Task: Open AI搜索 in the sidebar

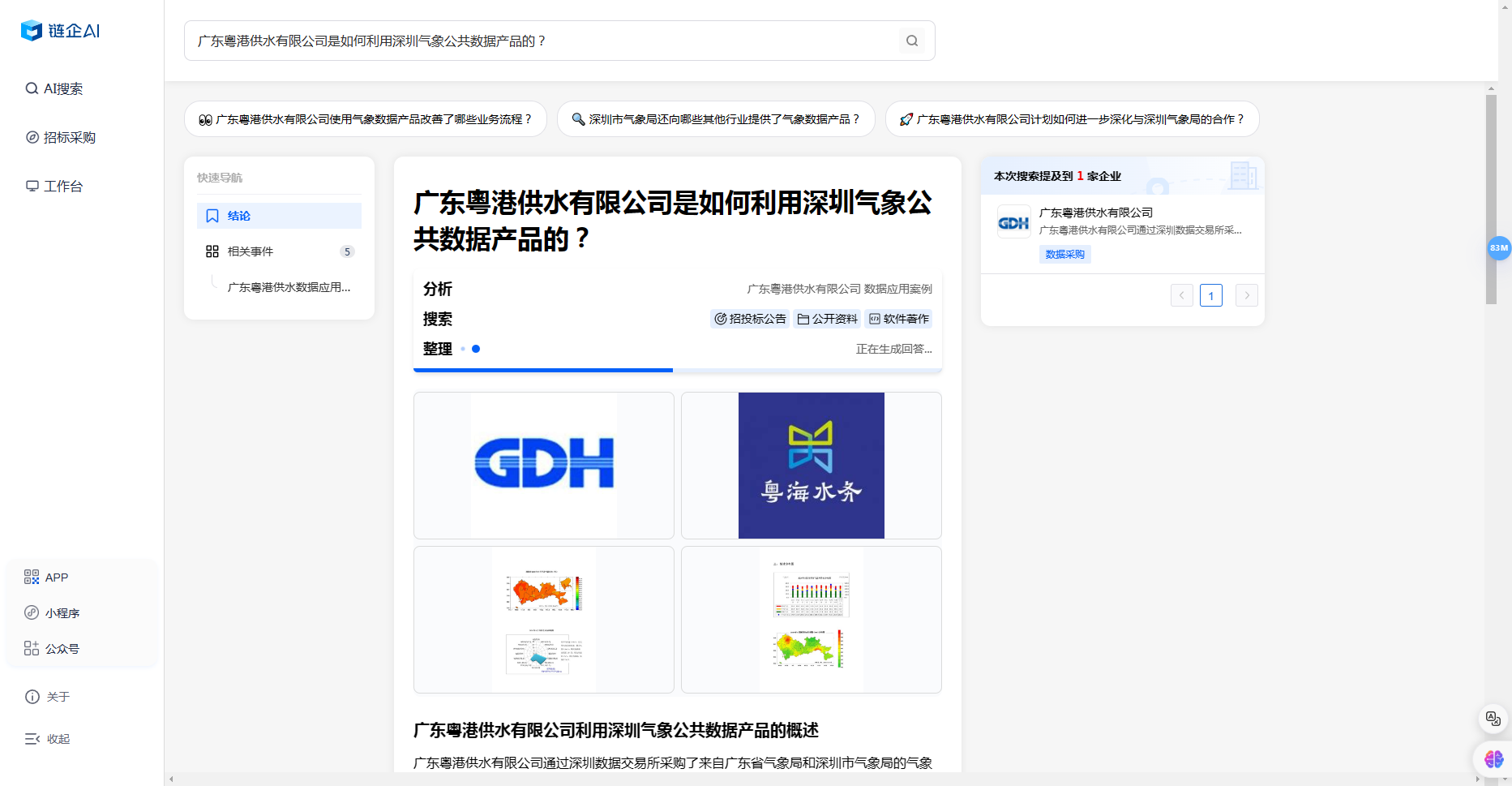Action: coord(54,88)
